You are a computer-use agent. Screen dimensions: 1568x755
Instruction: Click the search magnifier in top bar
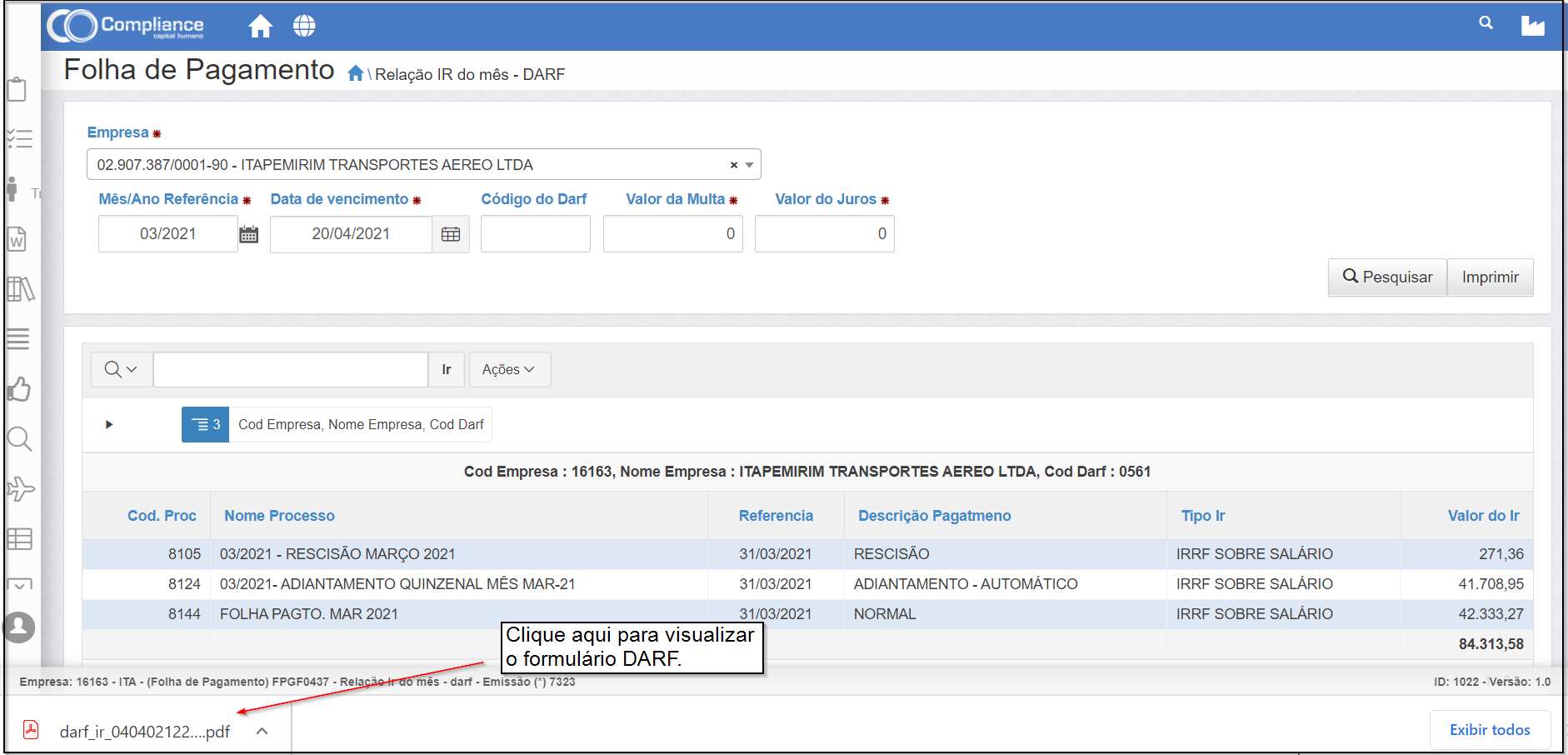click(1486, 23)
